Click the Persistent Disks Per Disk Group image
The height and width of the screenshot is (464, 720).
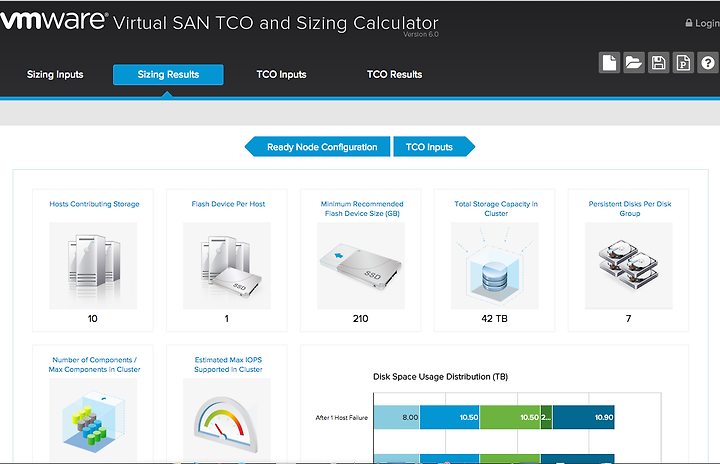click(x=629, y=266)
